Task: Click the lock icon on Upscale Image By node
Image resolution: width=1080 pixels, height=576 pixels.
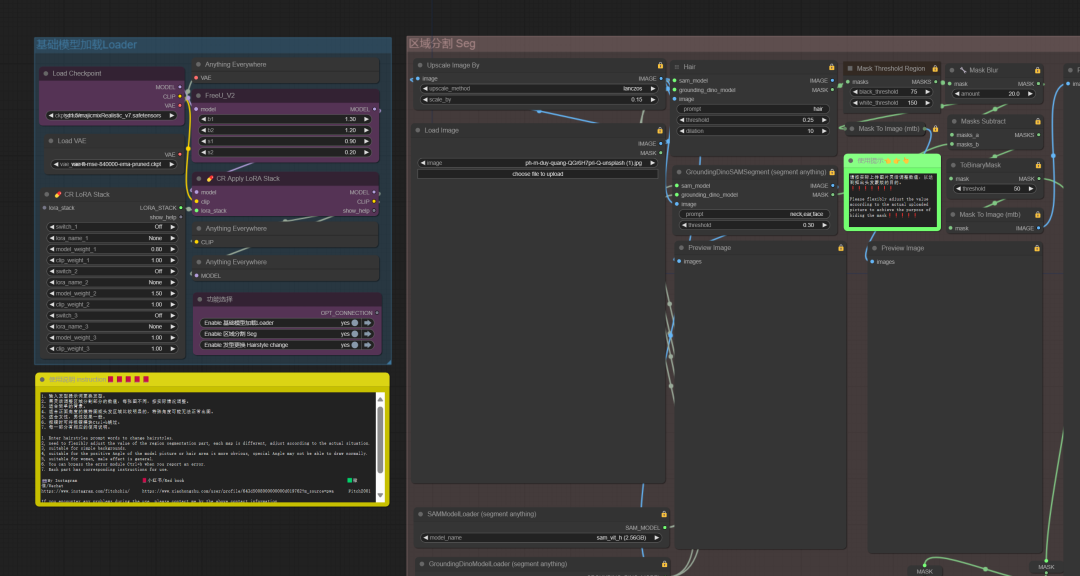Action: (x=660, y=65)
